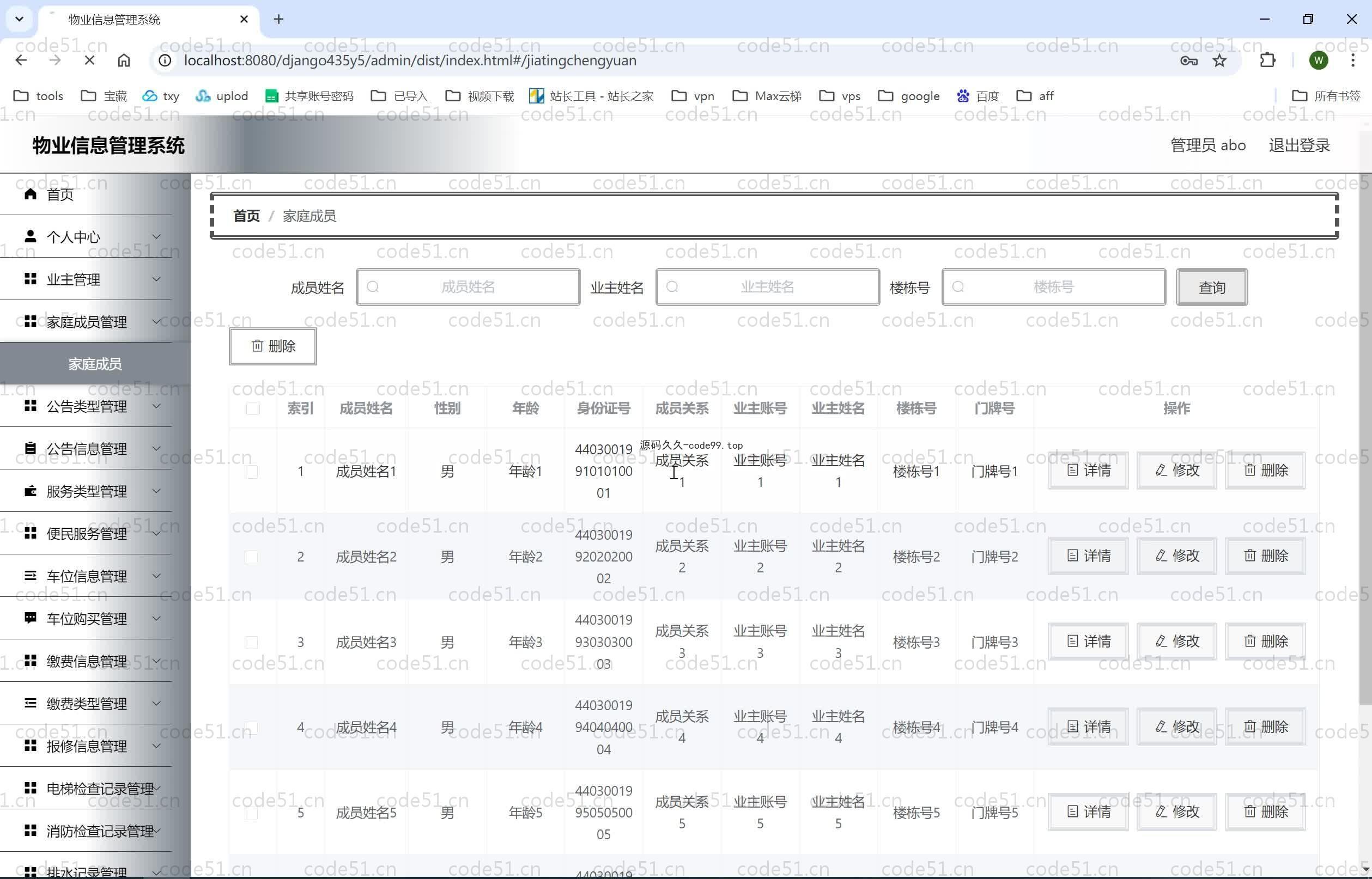The image size is (1372, 879).
Task: Open 电梯检查记录管理 in the sidebar
Action: click(x=86, y=788)
